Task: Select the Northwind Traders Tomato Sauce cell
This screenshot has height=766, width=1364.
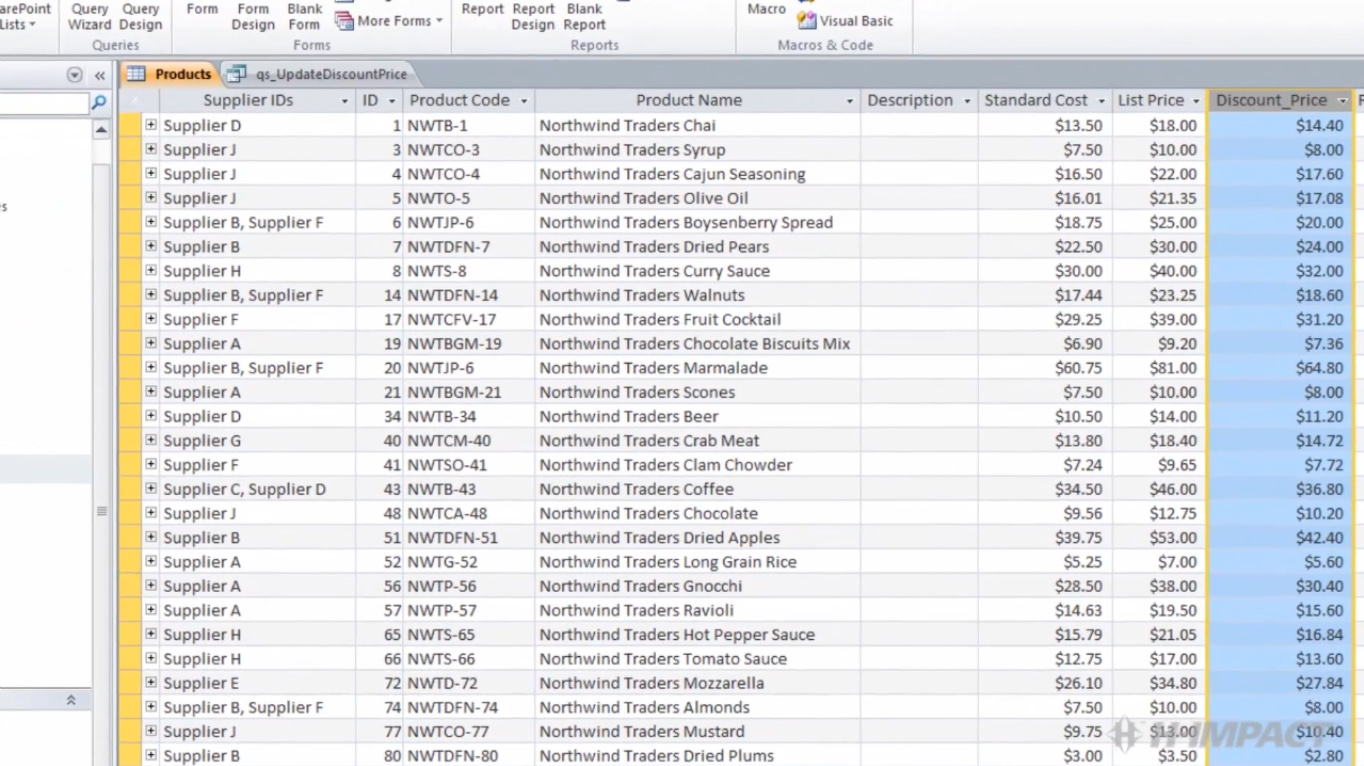Action: (697, 659)
